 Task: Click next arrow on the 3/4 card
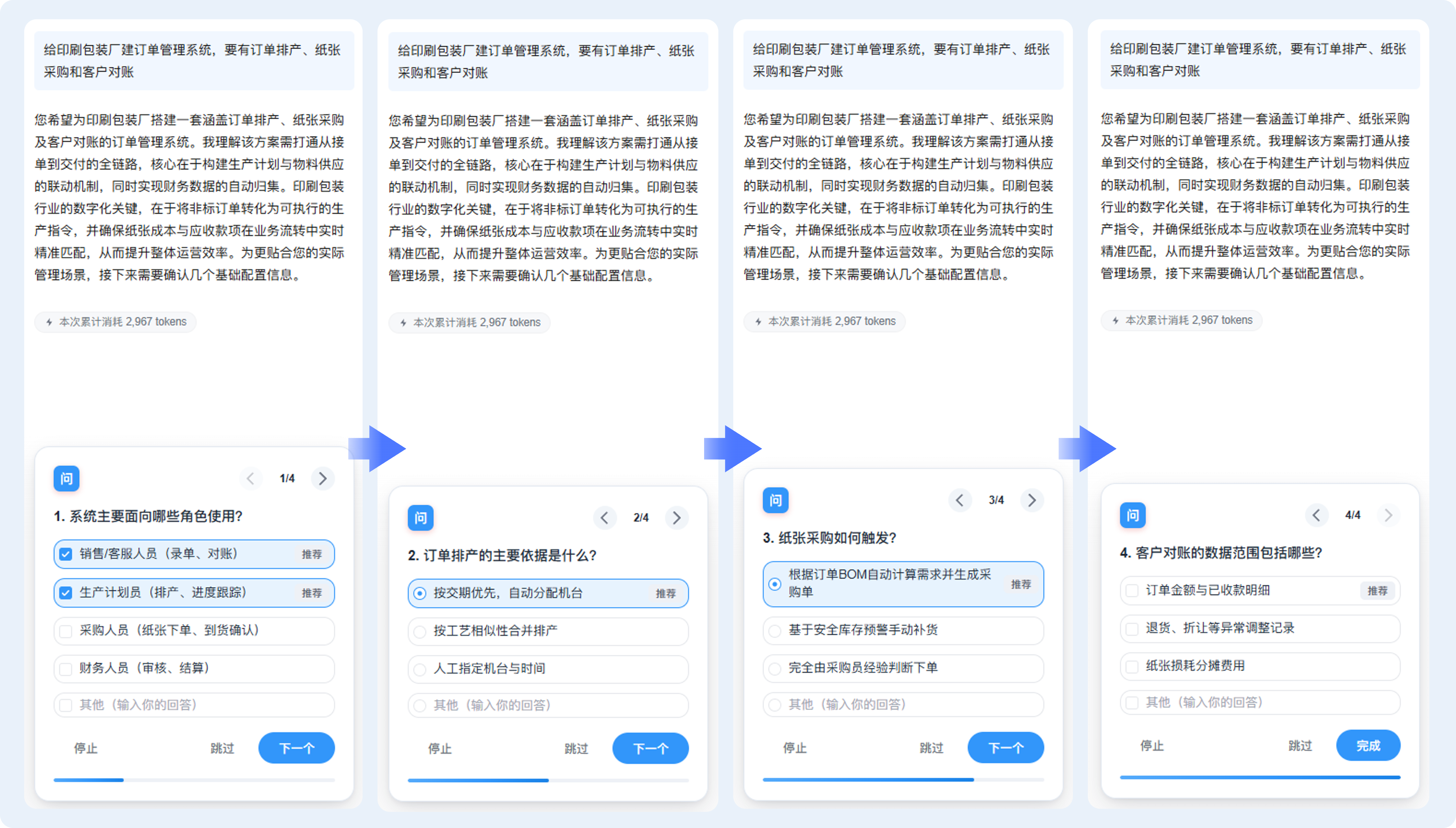point(1032,500)
